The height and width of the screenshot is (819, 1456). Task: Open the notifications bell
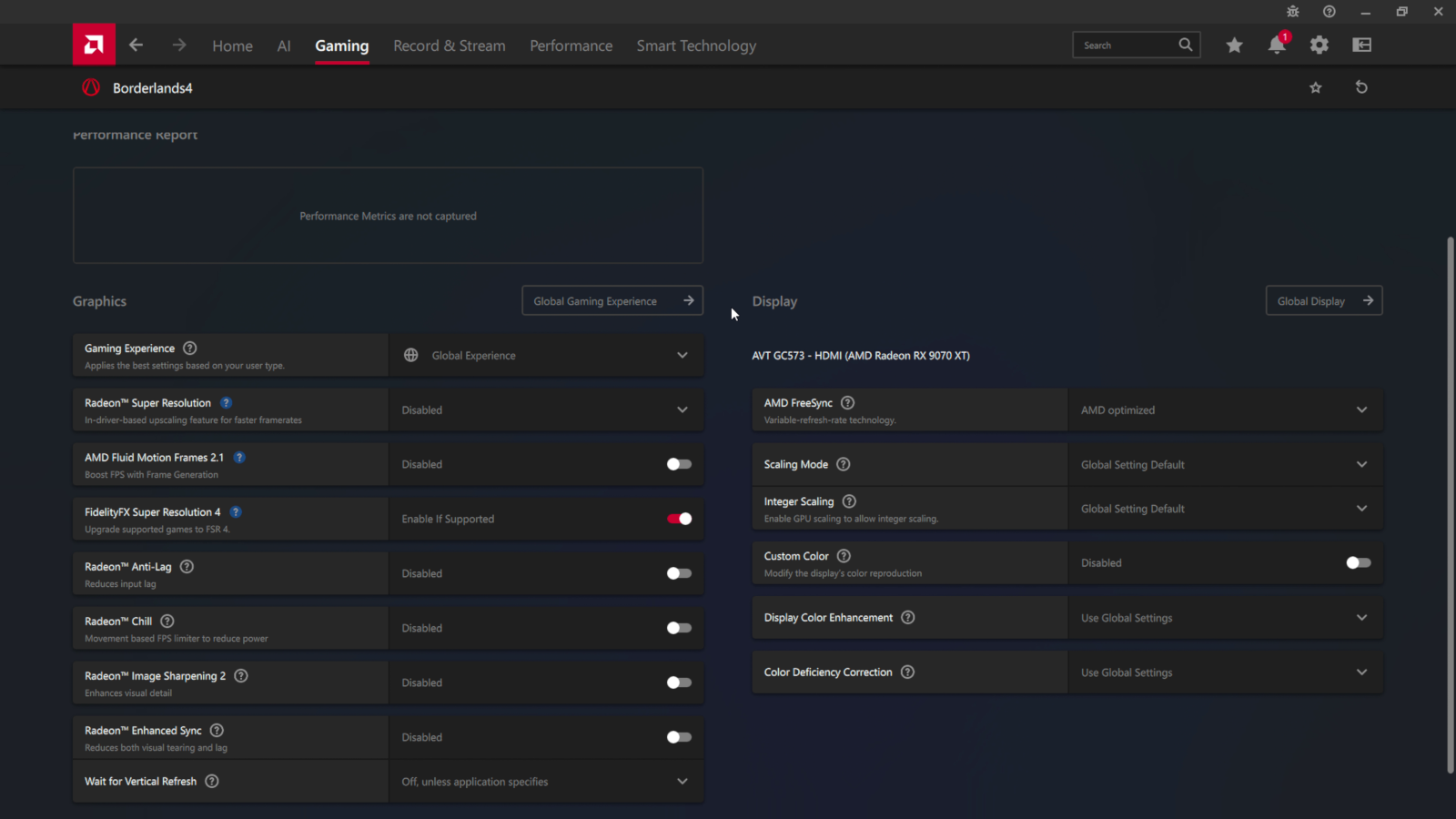(x=1277, y=45)
